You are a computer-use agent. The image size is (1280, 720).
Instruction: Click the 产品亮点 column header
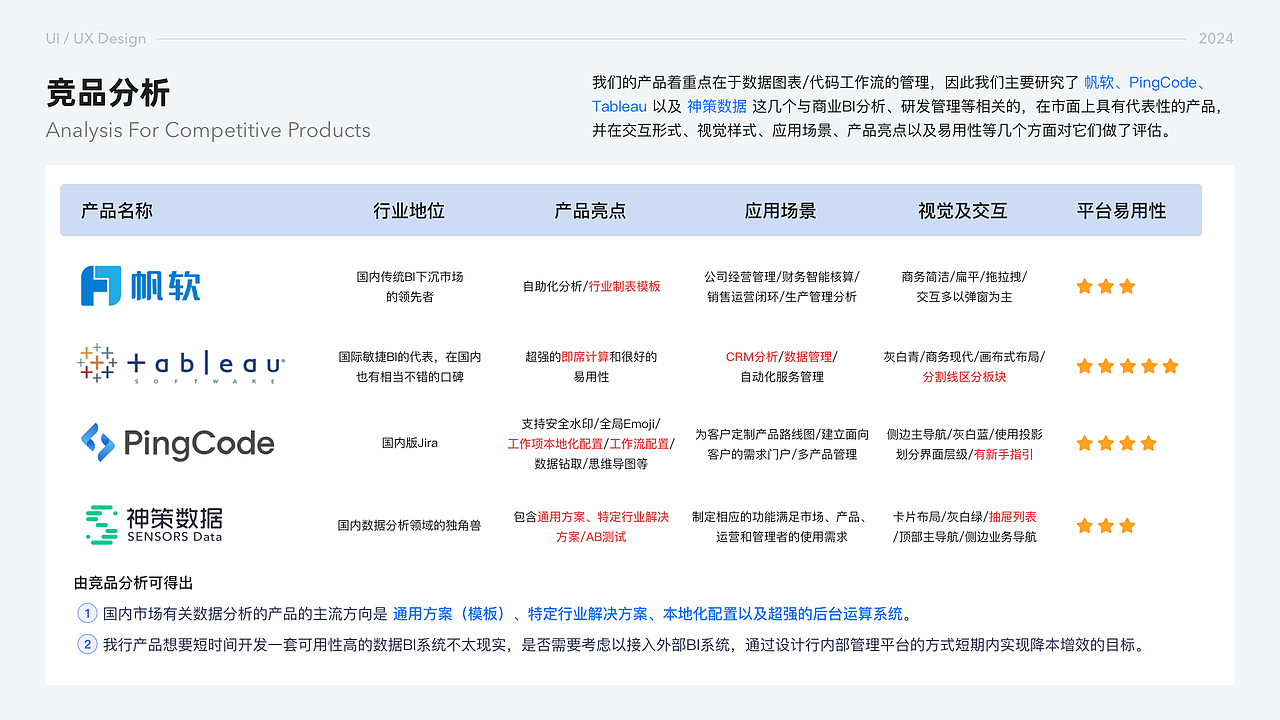pyautogui.click(x=590, y=211)
